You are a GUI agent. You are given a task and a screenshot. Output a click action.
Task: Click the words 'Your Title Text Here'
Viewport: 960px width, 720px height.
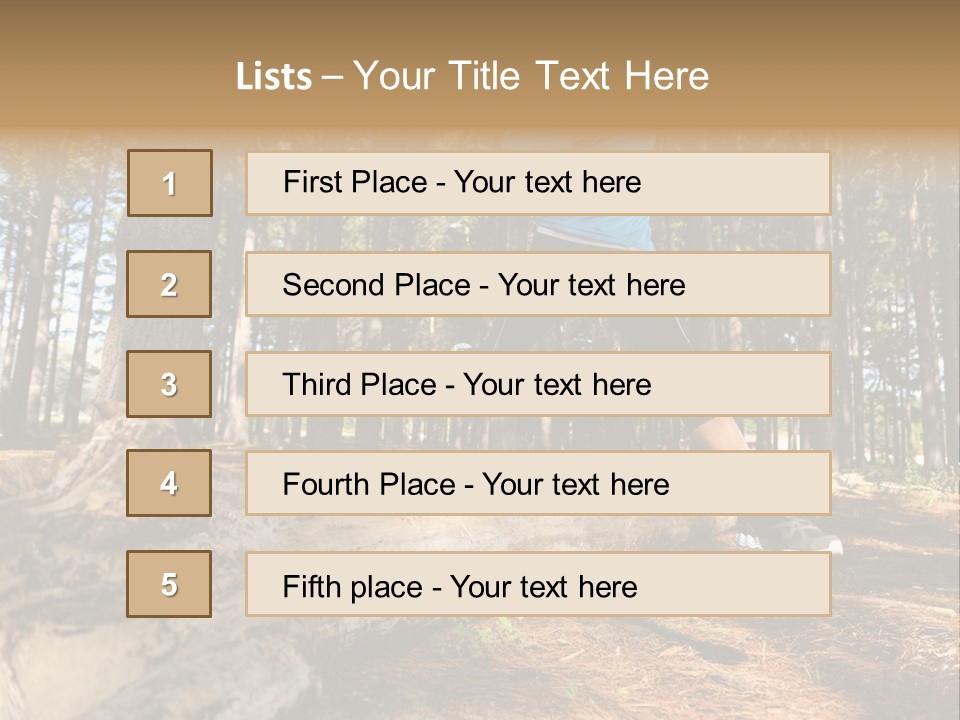point(531,76)
